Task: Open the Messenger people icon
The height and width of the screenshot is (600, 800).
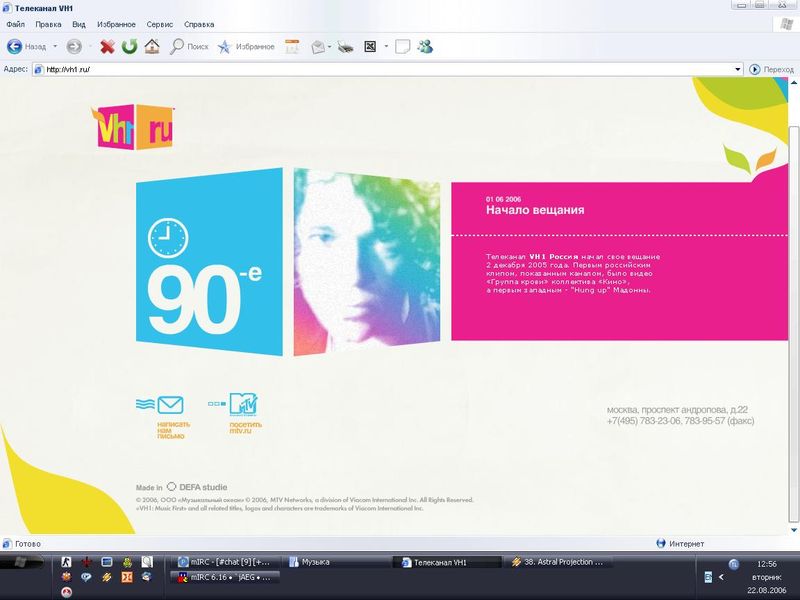Action: click(x=425, y=47)
